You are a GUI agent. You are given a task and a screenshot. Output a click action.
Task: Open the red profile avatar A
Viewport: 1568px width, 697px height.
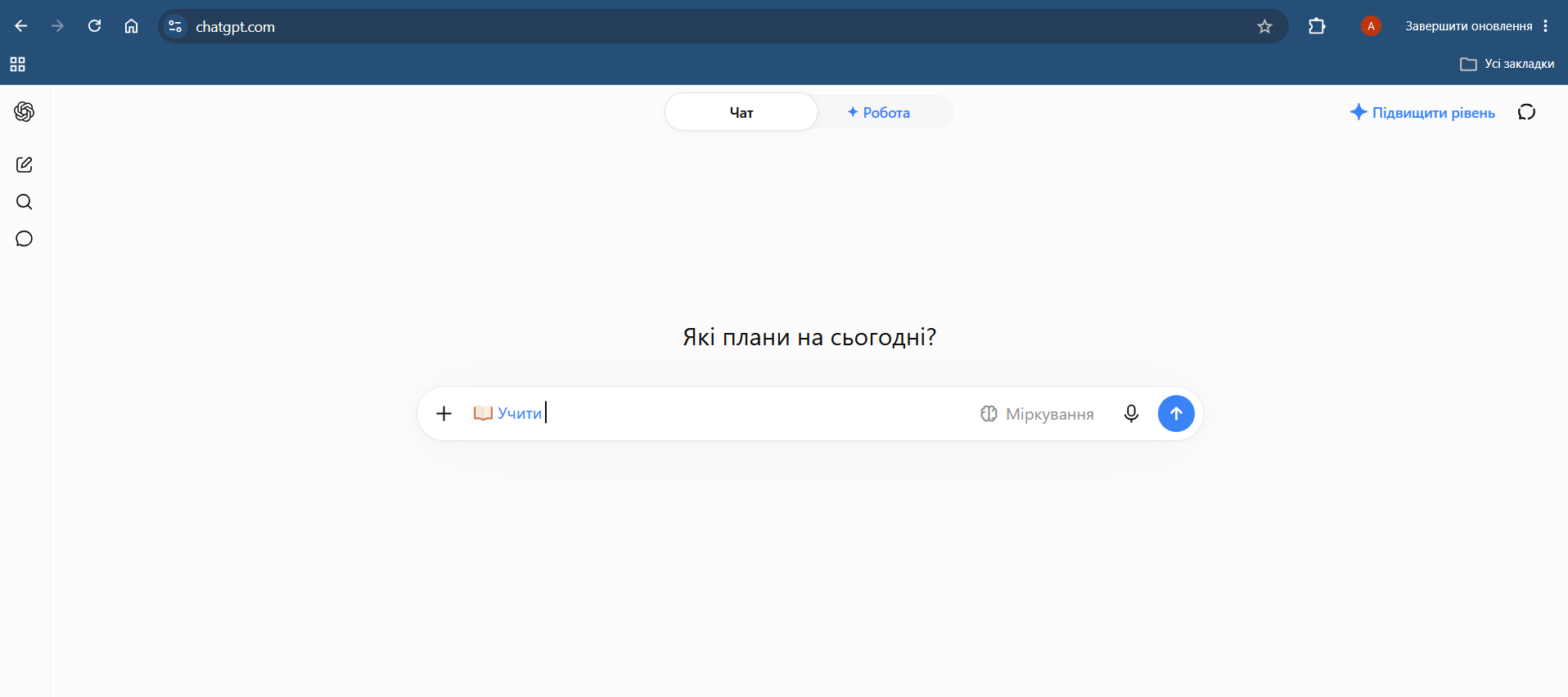(1371, 26)
